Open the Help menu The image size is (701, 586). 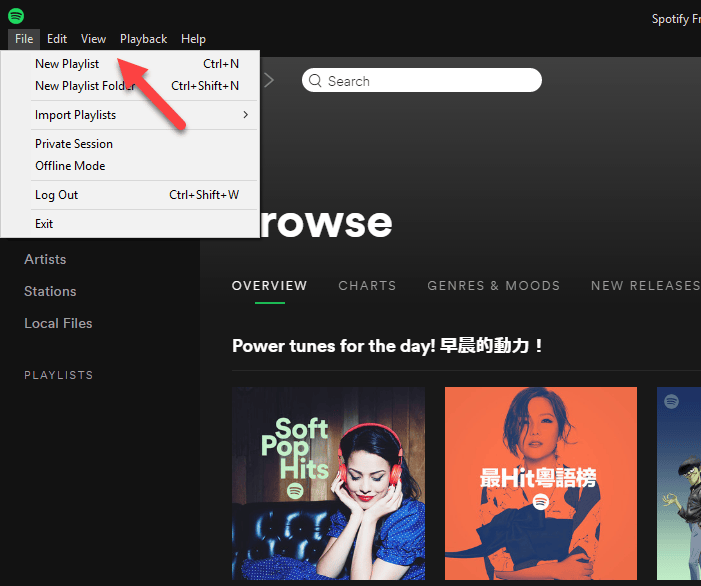point(194,39)
